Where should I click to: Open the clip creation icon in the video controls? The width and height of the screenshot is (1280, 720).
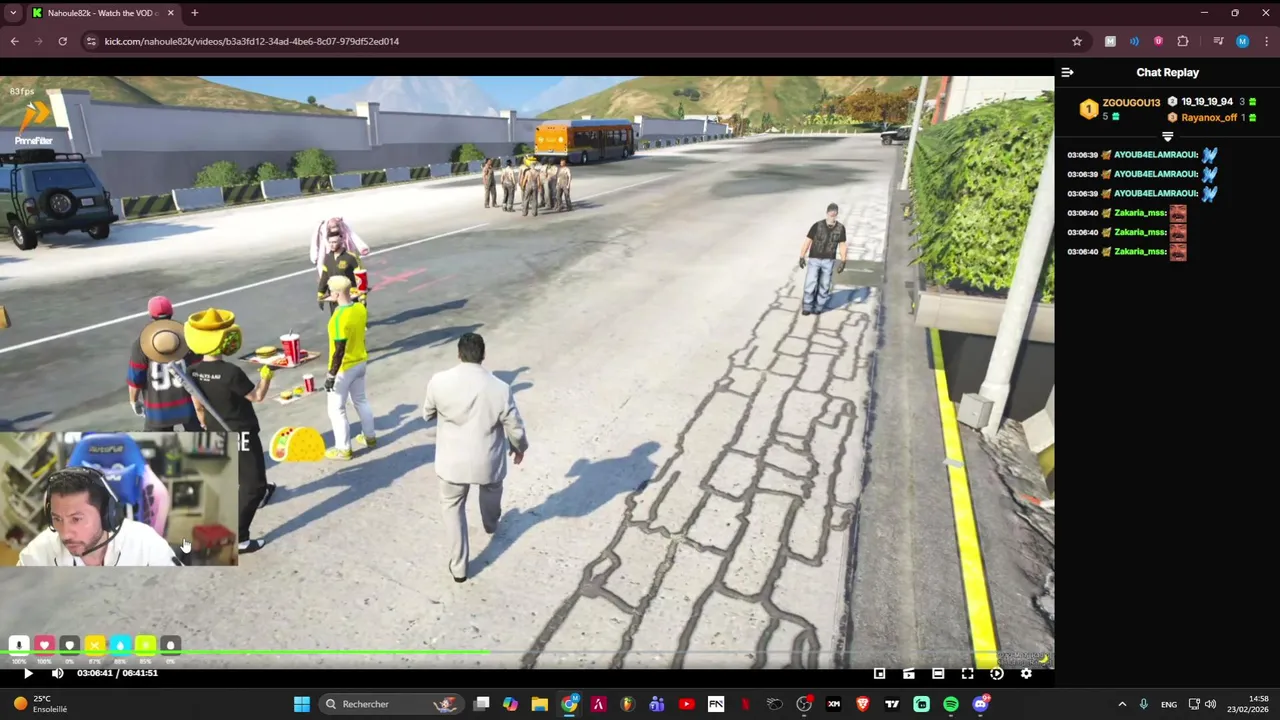[x=909, y=674]
